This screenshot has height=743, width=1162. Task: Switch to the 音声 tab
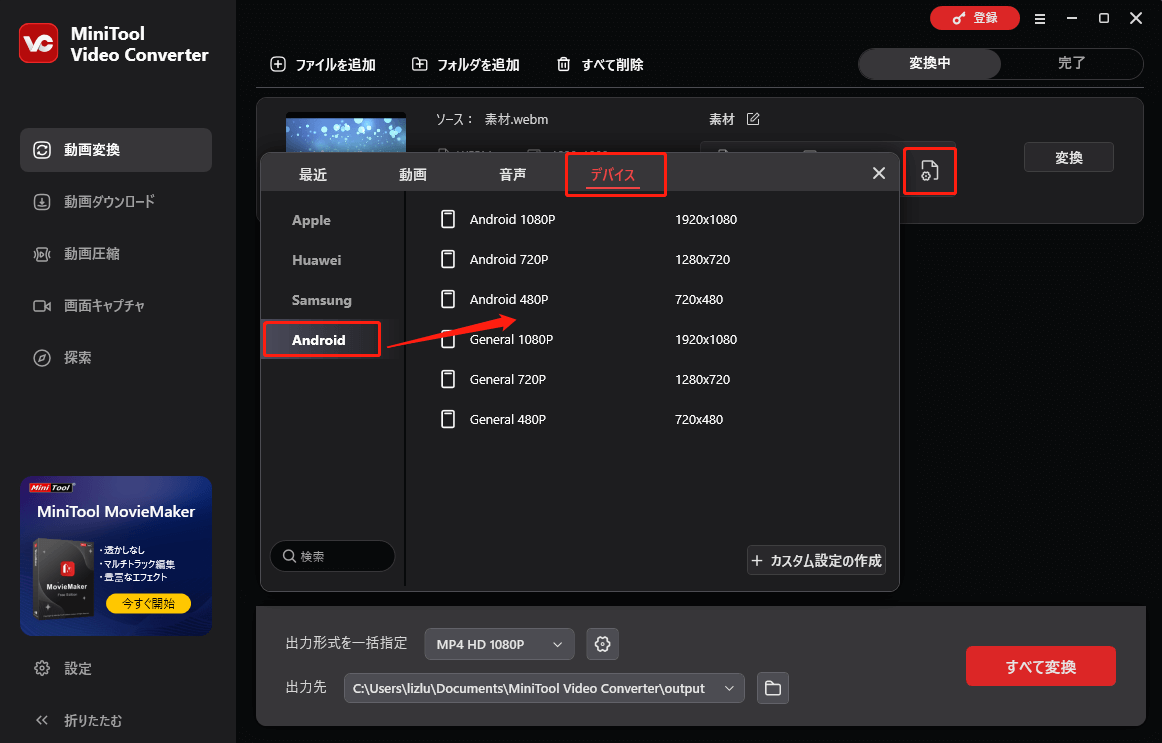(513, 175)
